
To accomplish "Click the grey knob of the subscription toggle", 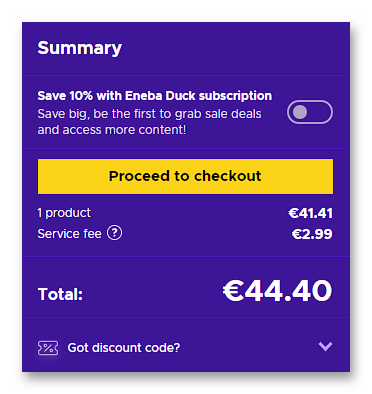I will (x=299, y=112).
